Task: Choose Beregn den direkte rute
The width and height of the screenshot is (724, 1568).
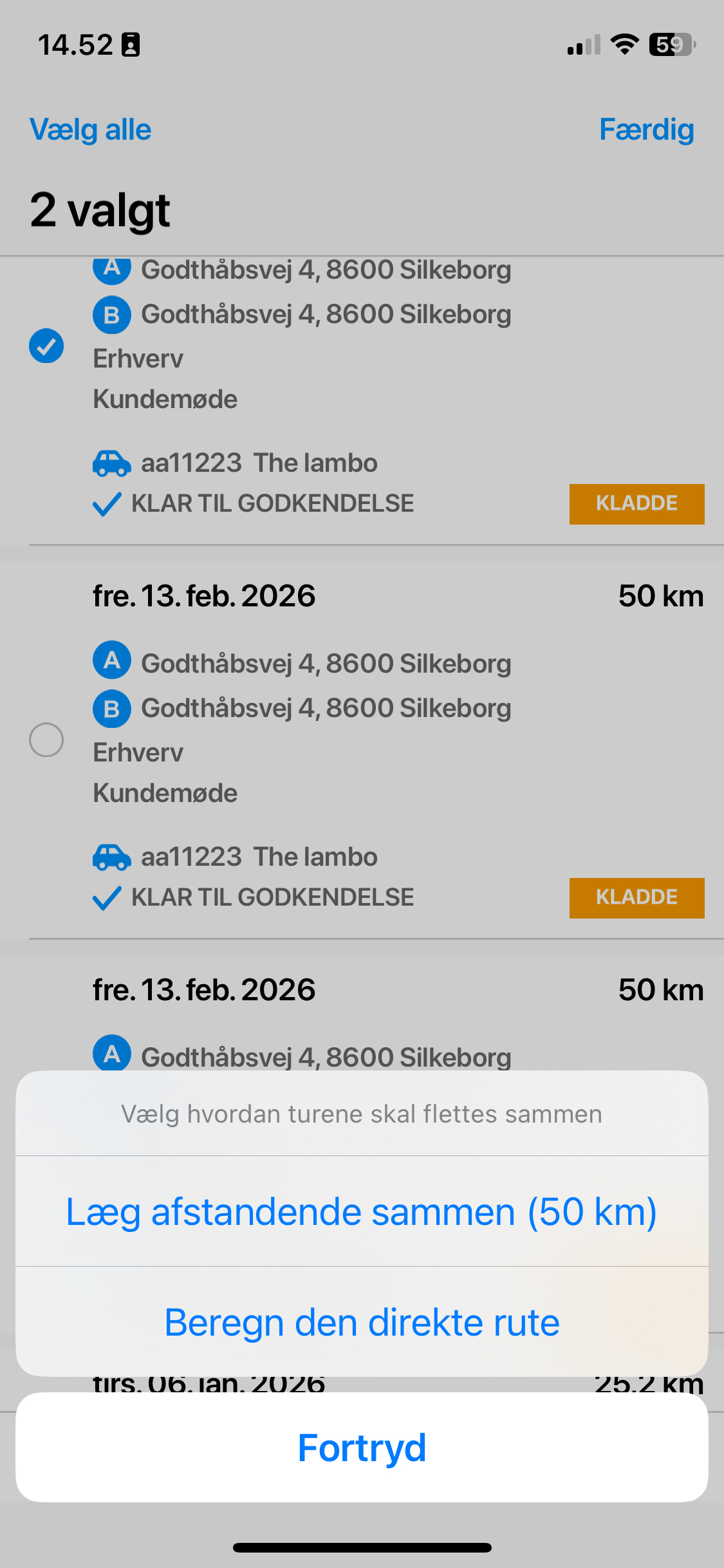Action: 362,1322
